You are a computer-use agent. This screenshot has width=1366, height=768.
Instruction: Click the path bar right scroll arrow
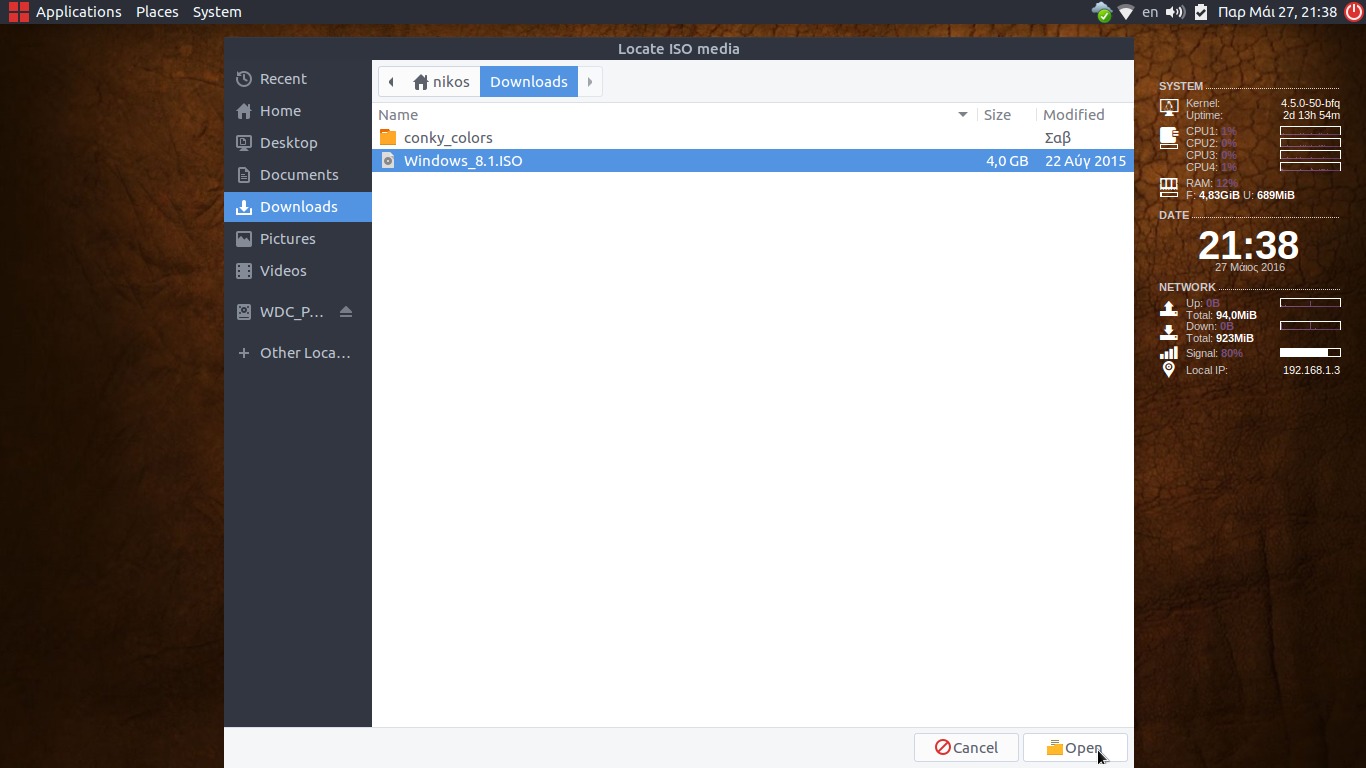590,82
